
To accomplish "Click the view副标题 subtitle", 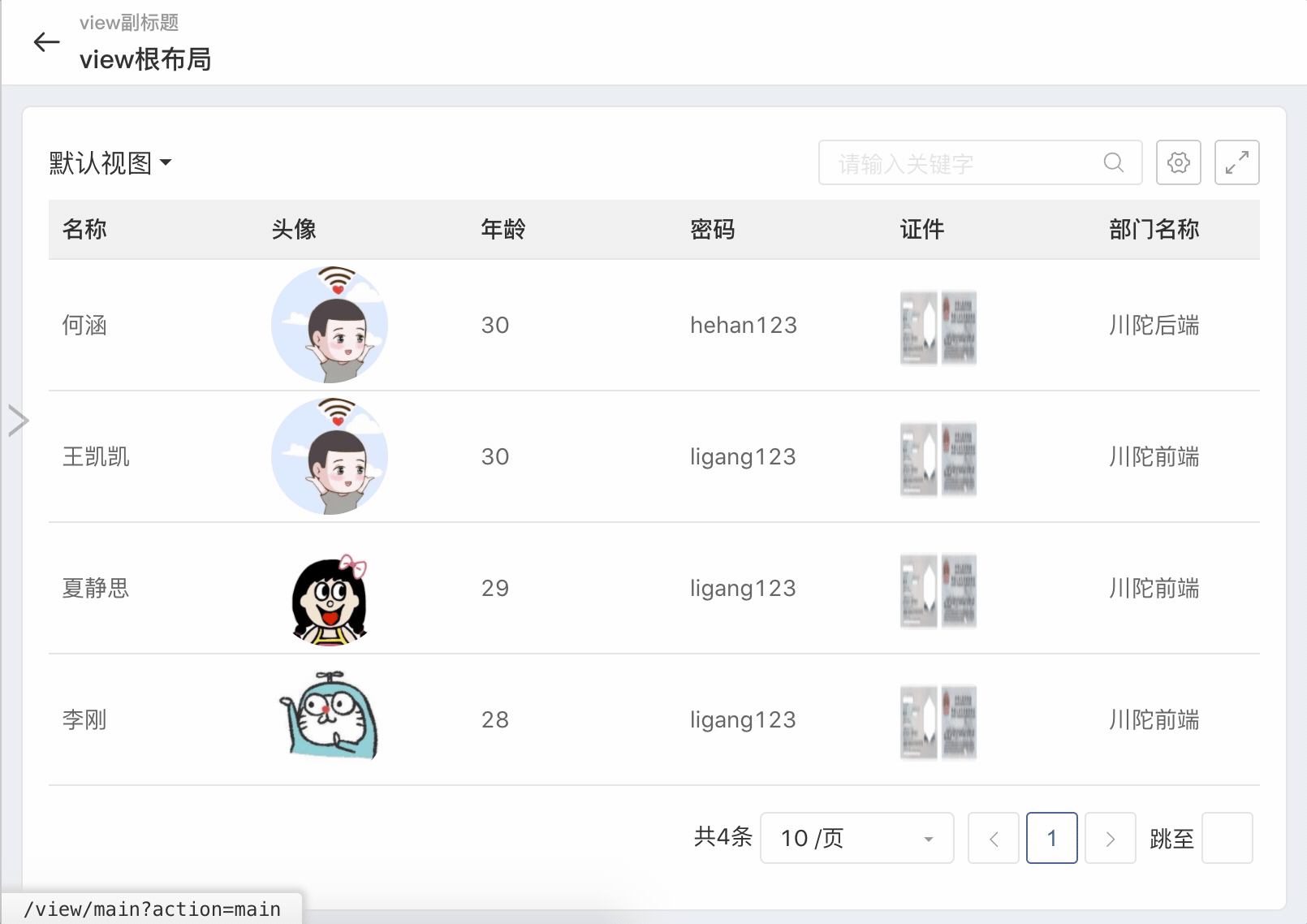I will point(129,23).
